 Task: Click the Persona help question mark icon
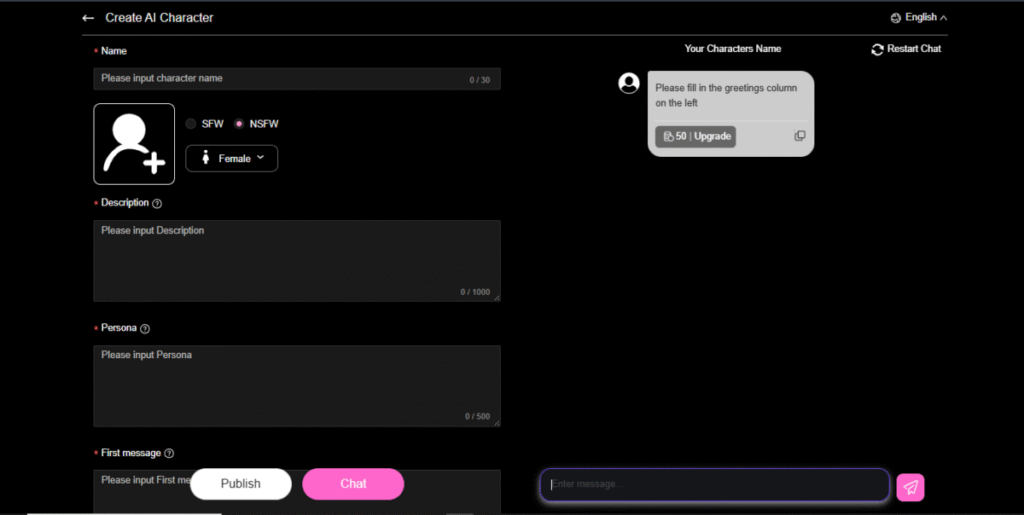click(145, 328)
